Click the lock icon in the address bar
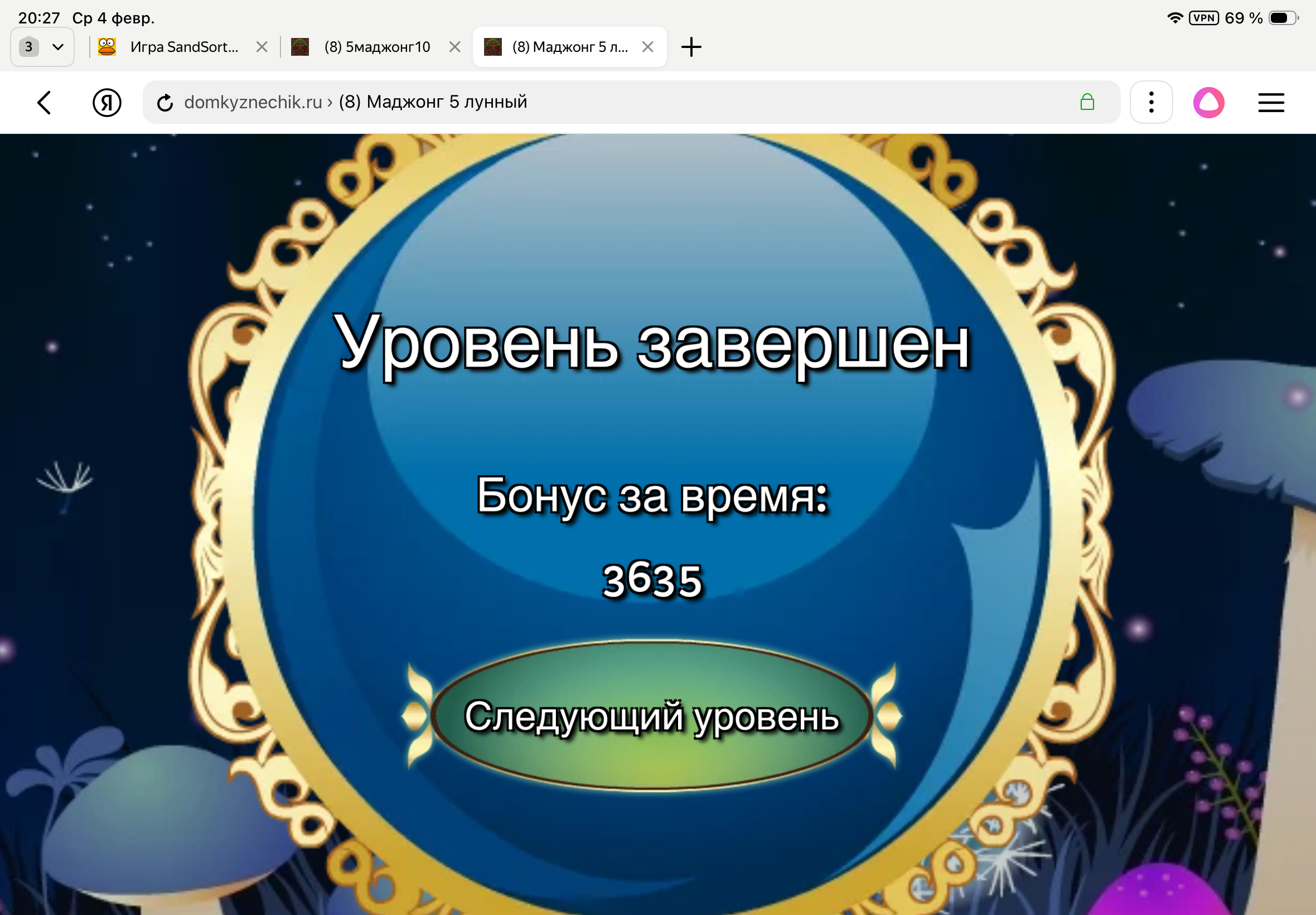 pyautogui.click(x=1087, y=102)
